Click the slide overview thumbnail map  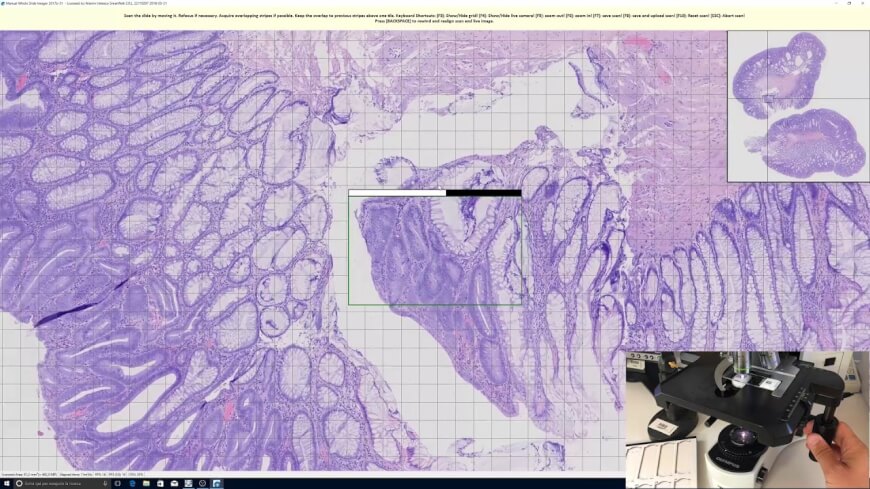(x=798, y=106)
